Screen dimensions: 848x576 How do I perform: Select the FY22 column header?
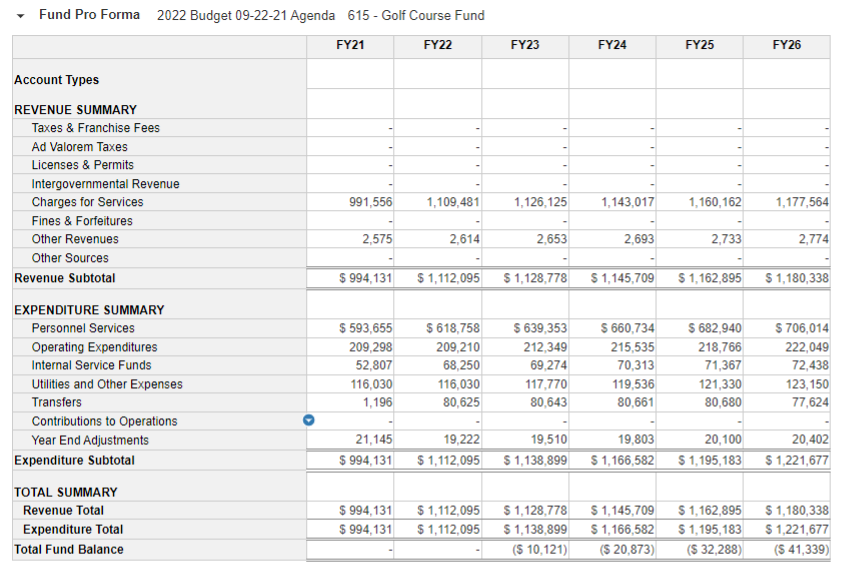point(439,45)
